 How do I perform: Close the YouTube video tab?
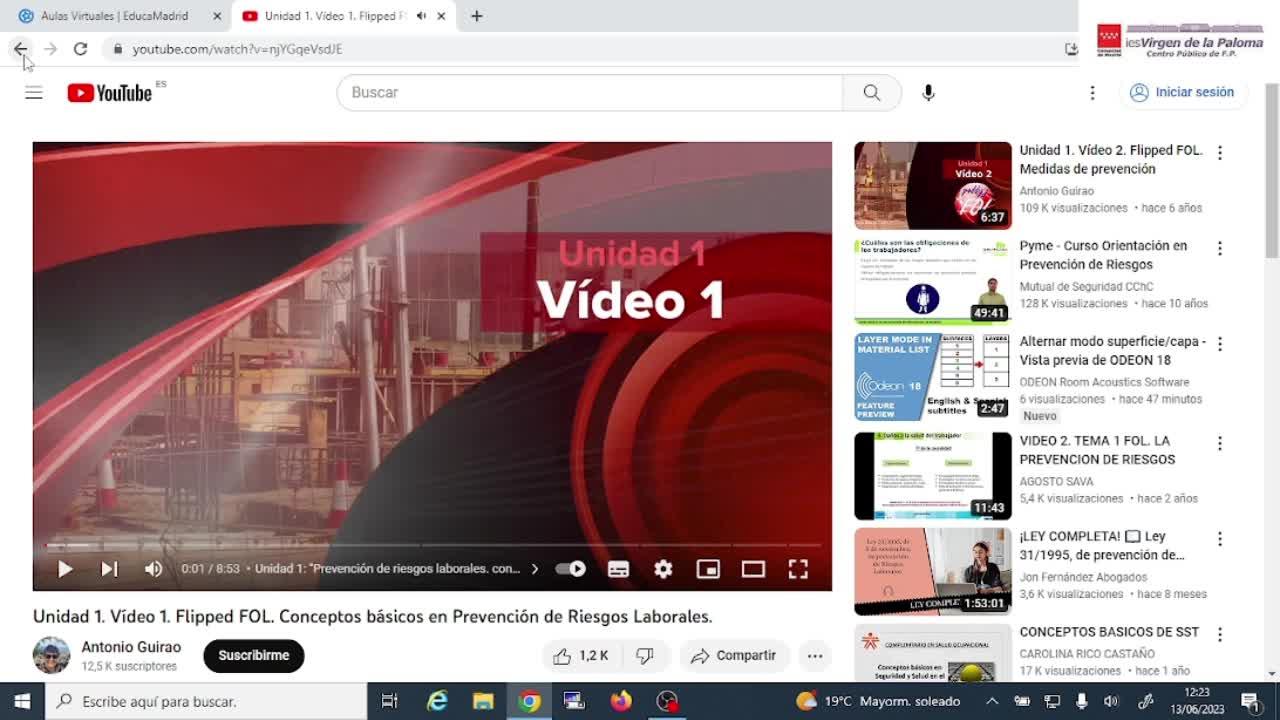441,16
